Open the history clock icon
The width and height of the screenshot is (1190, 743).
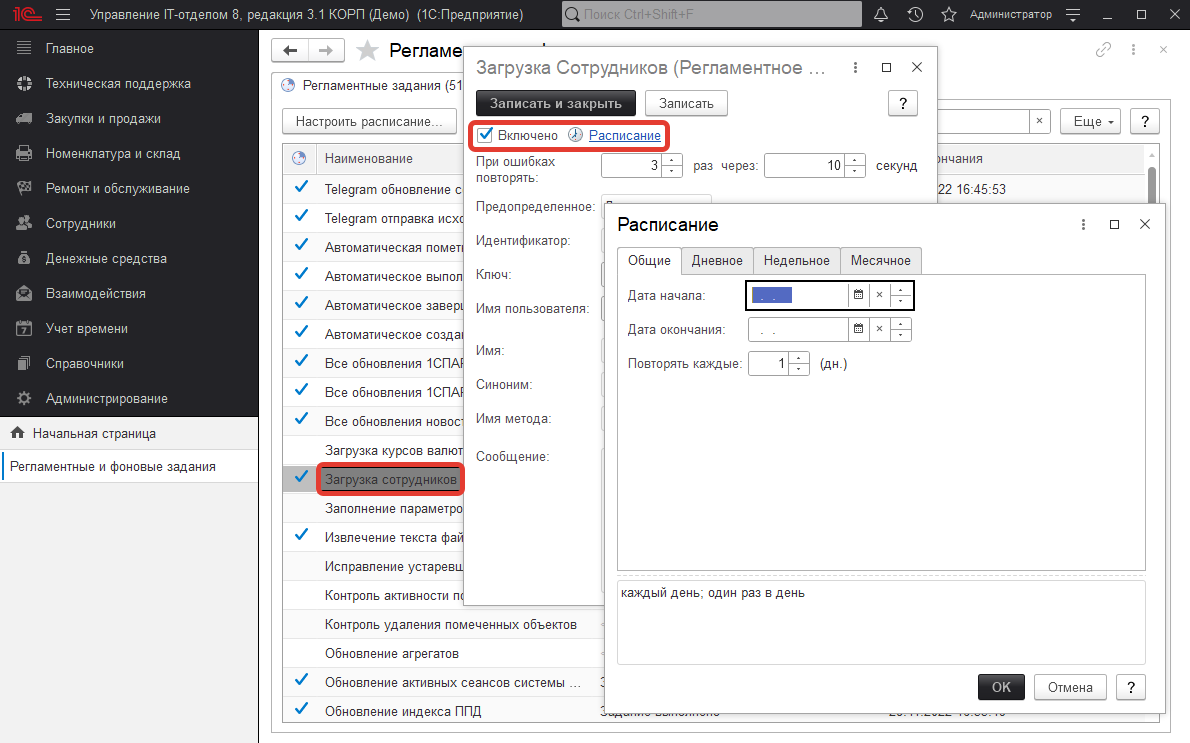tap(915, 15)
